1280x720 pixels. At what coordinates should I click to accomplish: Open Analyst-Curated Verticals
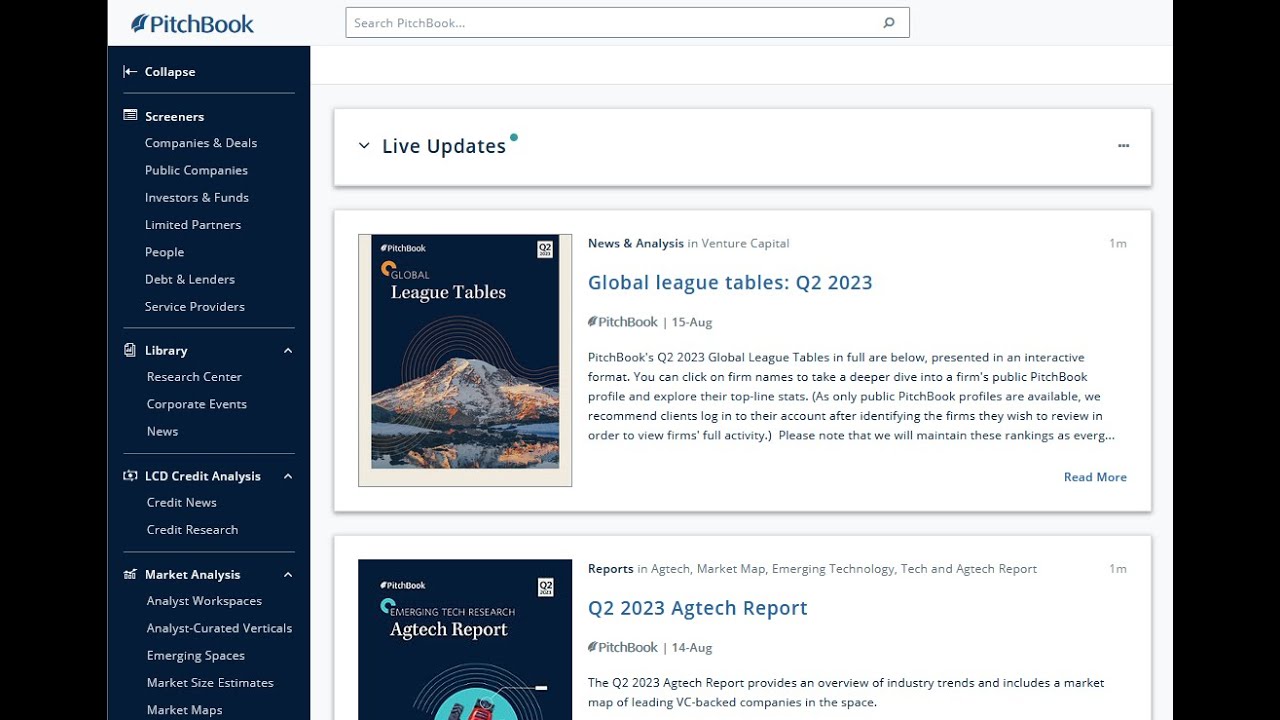[x=220, y=628]
